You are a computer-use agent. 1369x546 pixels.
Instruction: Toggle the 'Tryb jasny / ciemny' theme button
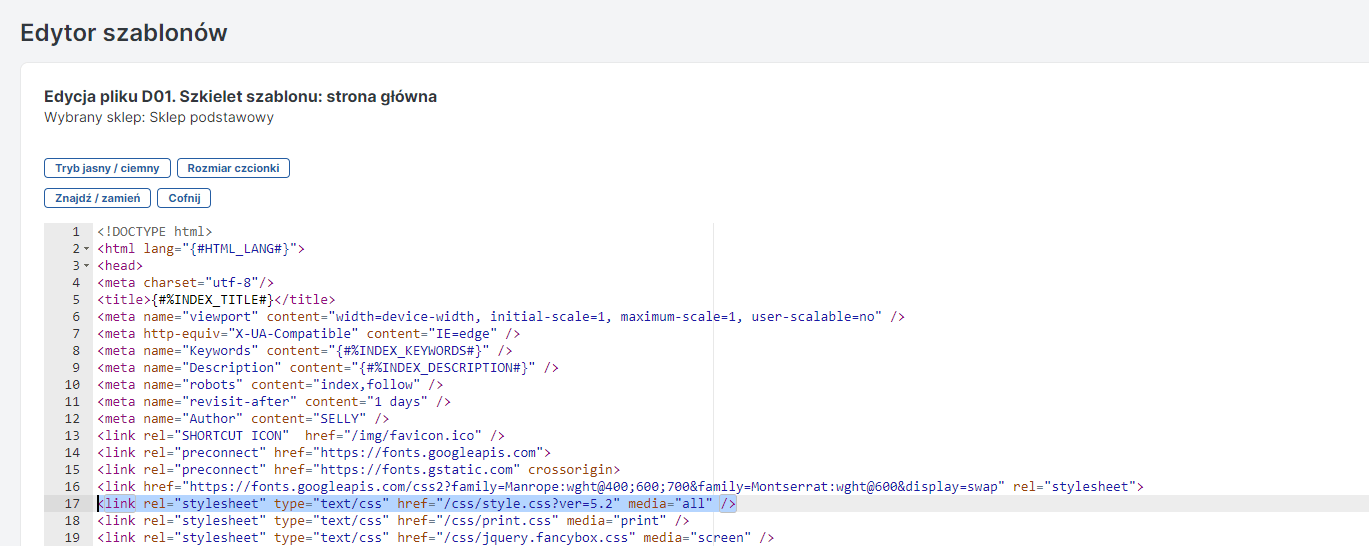107,168
